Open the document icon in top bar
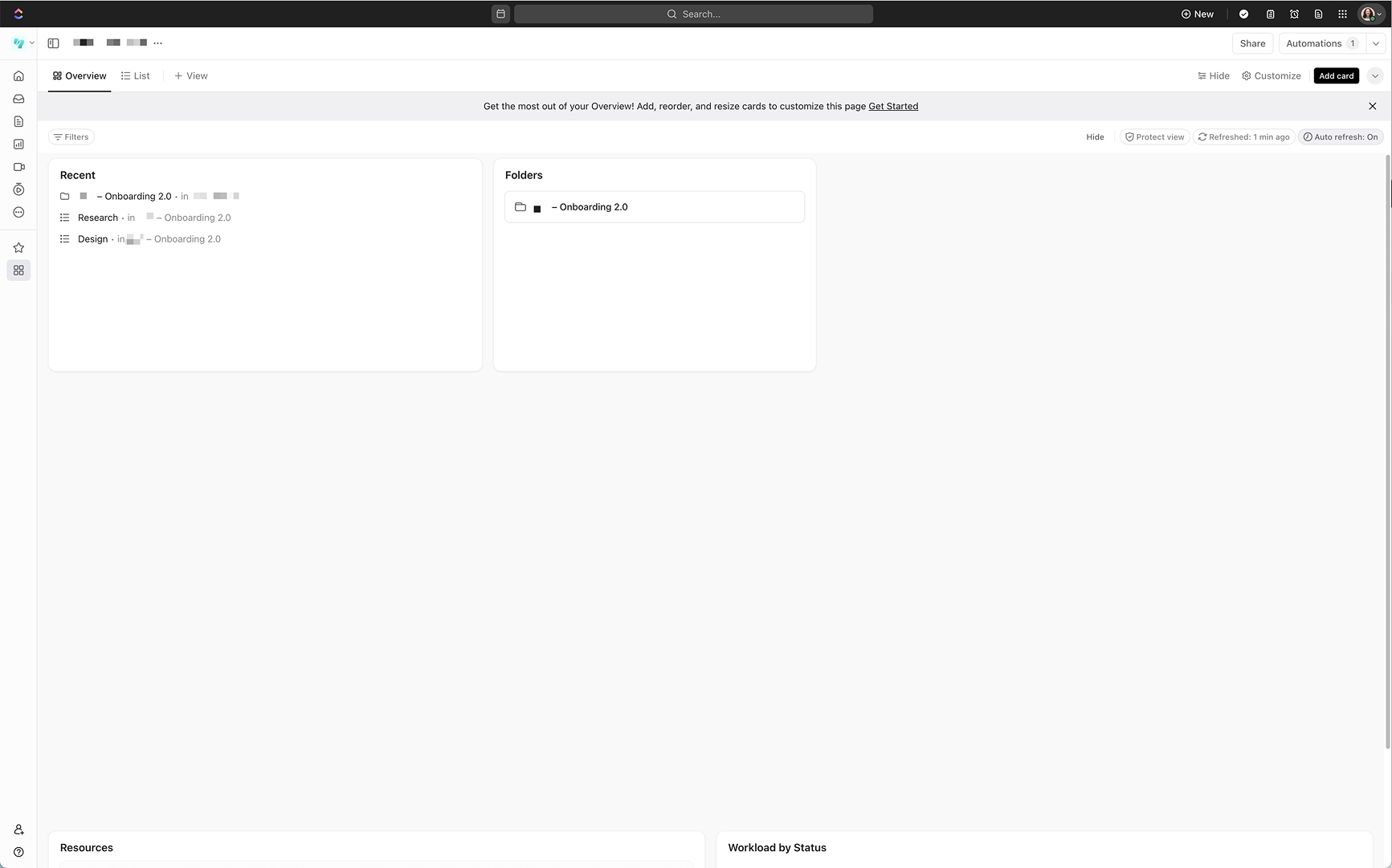 [1318, 14]
